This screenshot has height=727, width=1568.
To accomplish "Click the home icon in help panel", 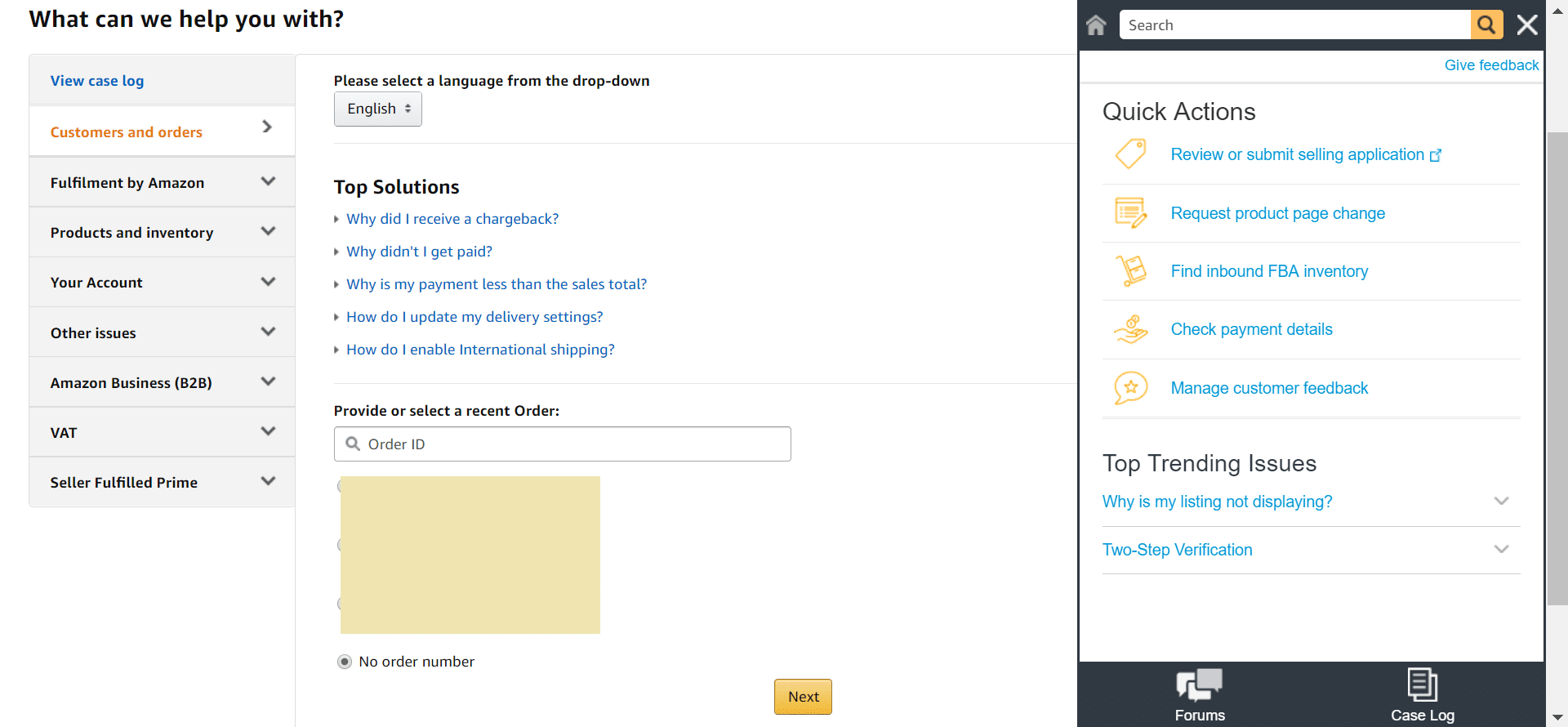I will (1096, 25).
